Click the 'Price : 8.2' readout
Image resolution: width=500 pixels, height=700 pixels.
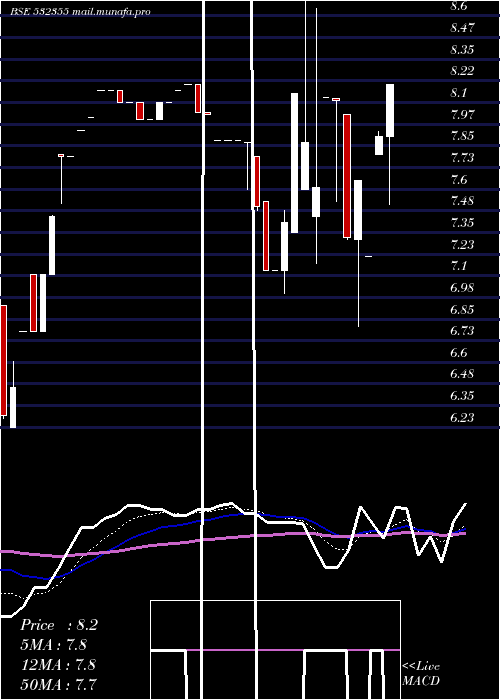click(x=59, y=625)
